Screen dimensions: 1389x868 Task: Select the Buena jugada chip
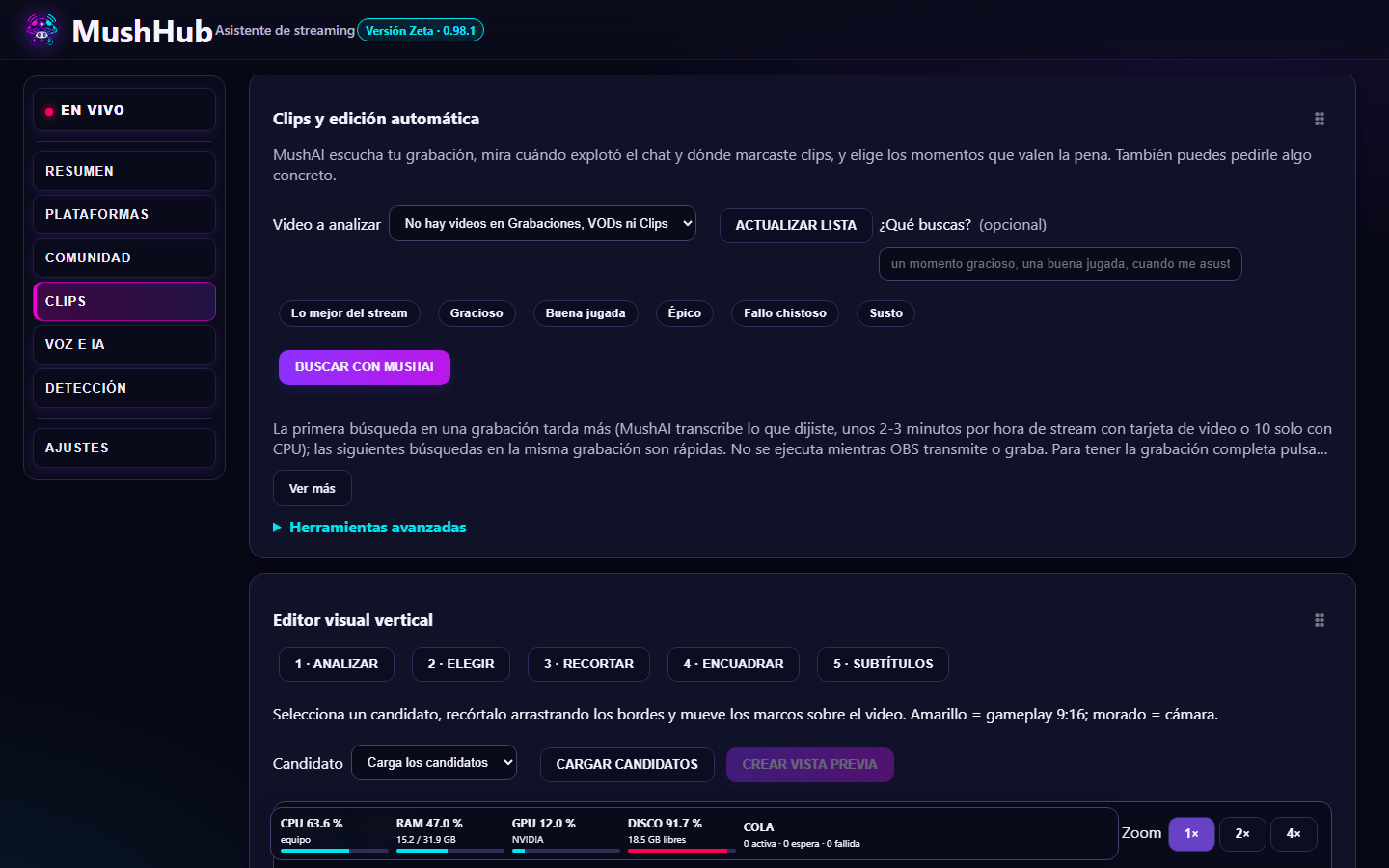(586, 313)
